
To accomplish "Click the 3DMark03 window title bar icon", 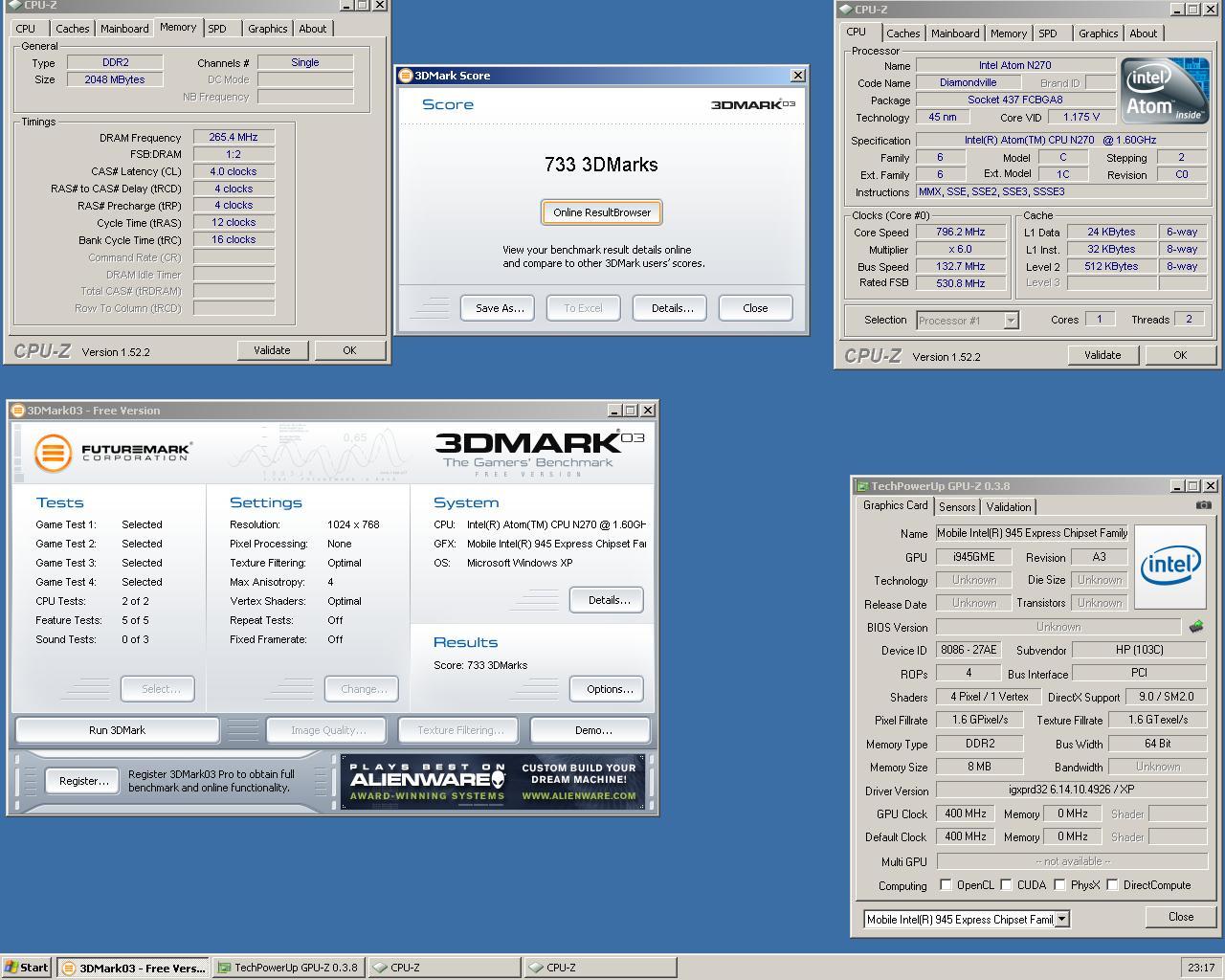I will [x=18, y=411].
